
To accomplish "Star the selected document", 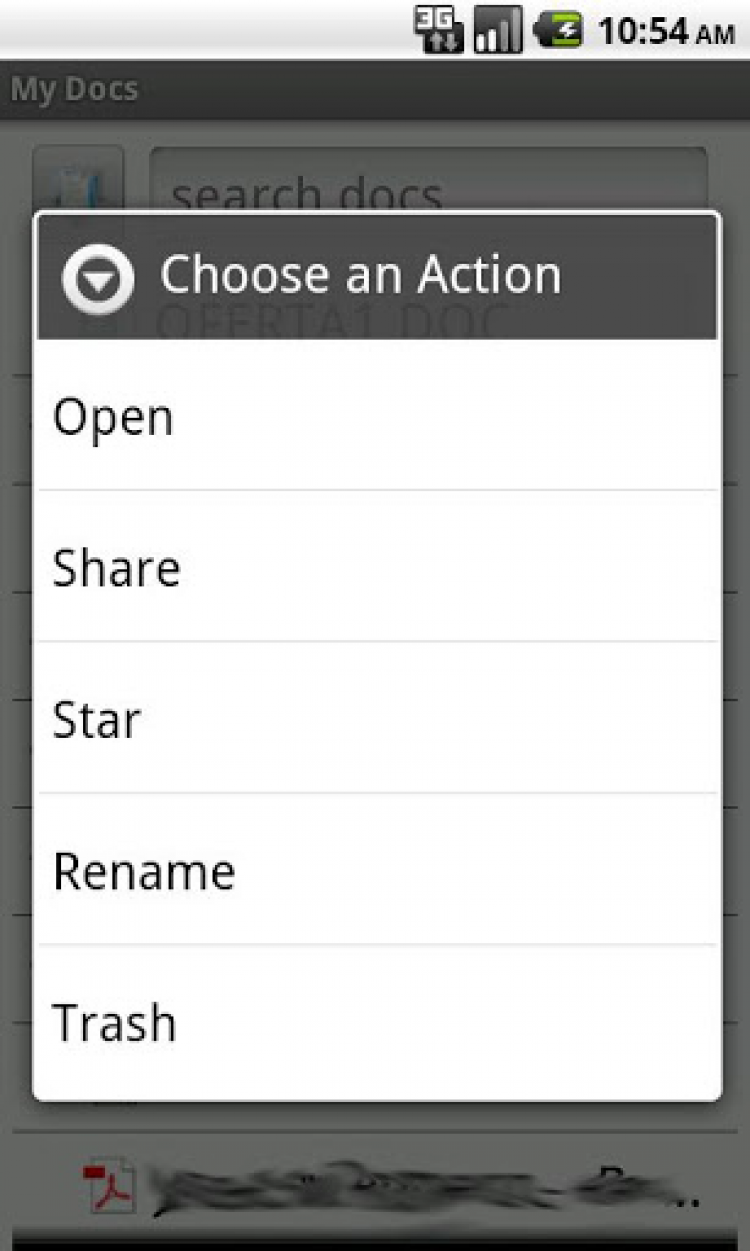I will pyautogui.click(x=377, y=719).
